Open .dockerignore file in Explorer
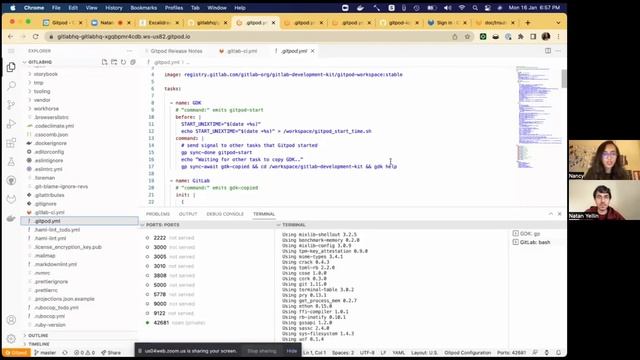640x360 pixels. click(50, 143)
